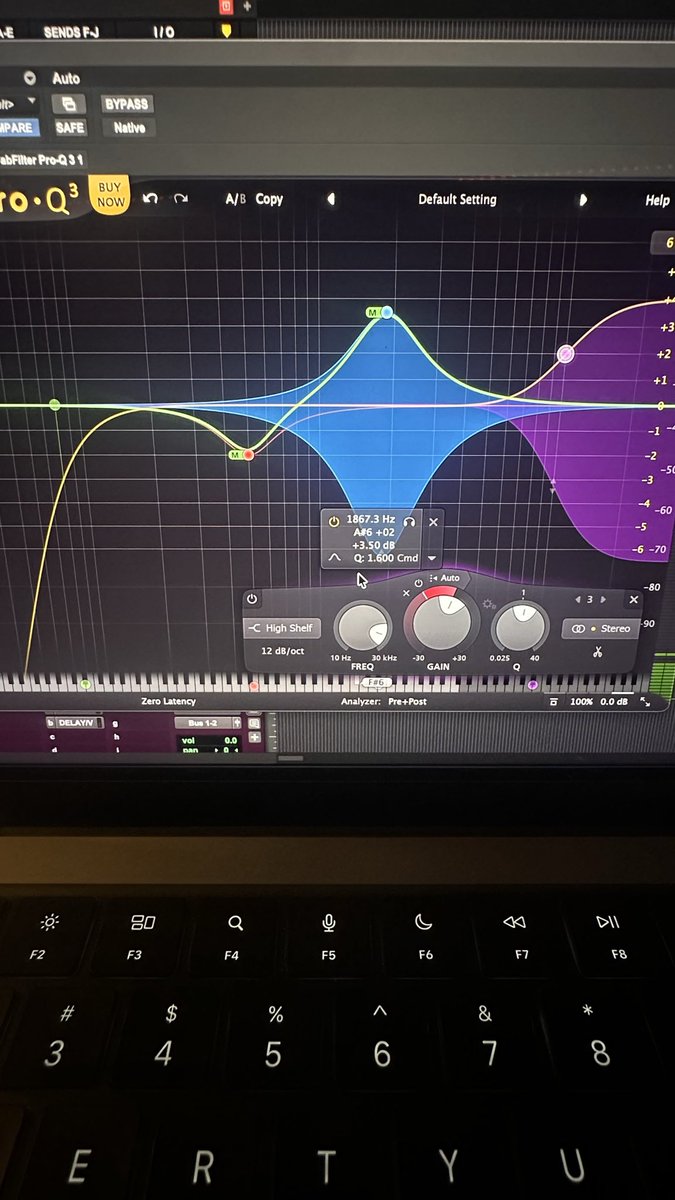
Task: Click the 0.0 dB output gain value
Action: [614, 702]
